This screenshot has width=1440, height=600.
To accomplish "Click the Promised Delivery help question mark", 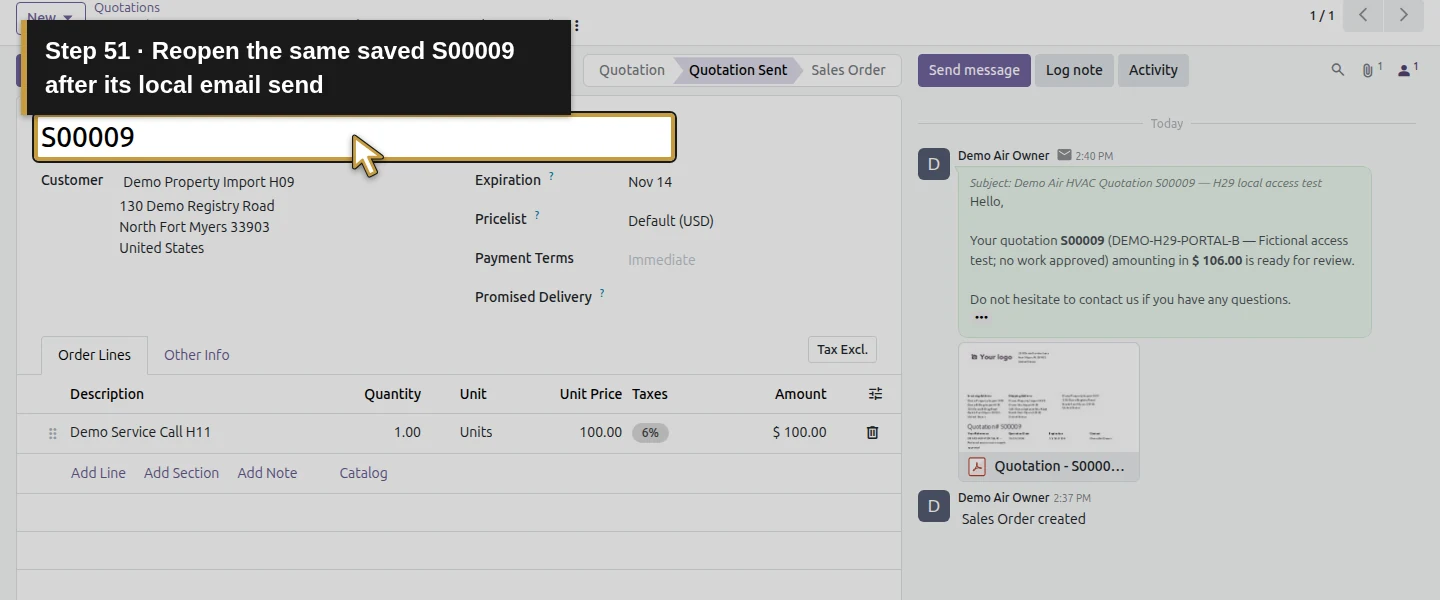I will point(602,294).
